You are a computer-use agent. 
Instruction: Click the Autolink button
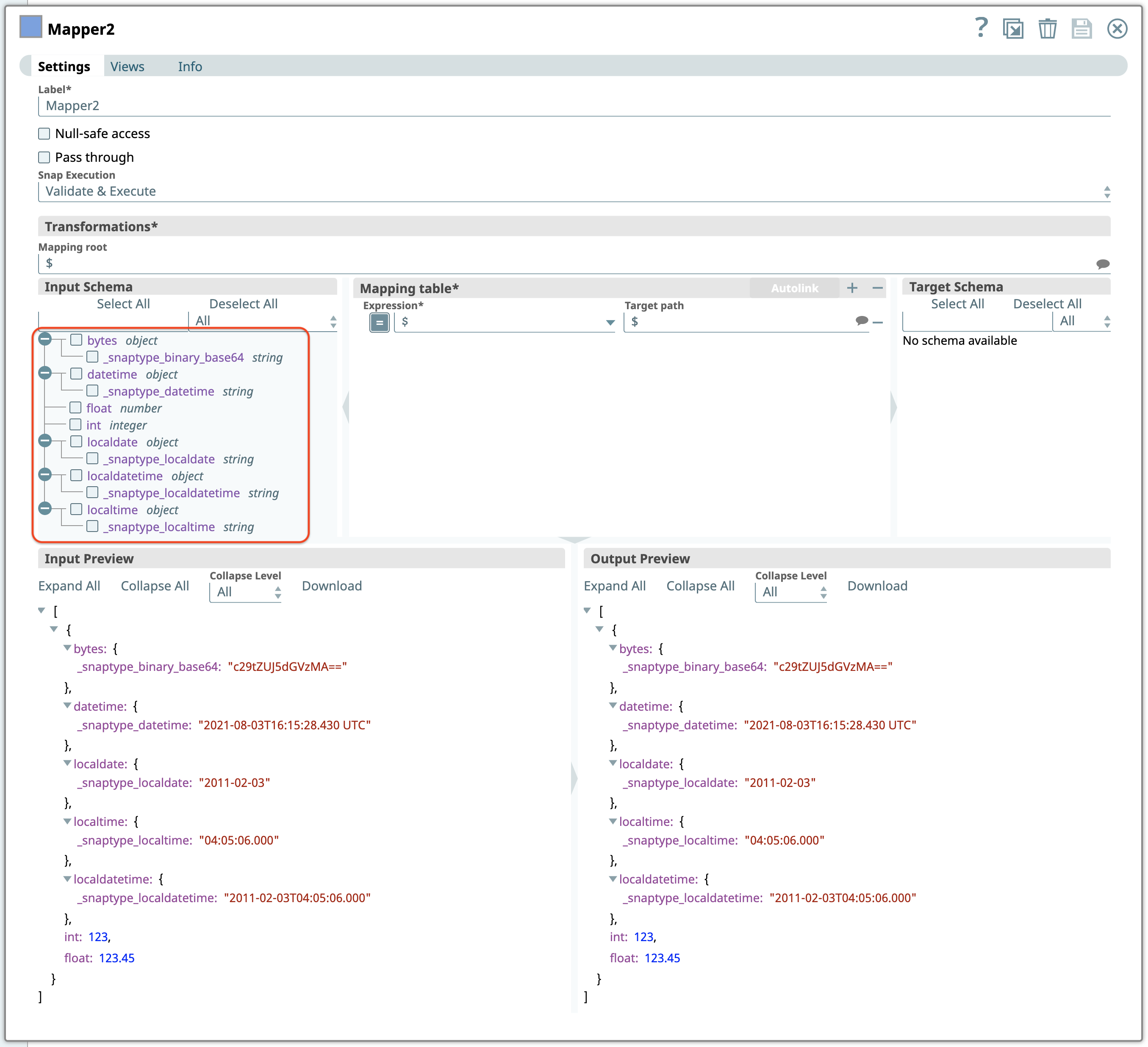pyautogui.click(x=794, y=288)
